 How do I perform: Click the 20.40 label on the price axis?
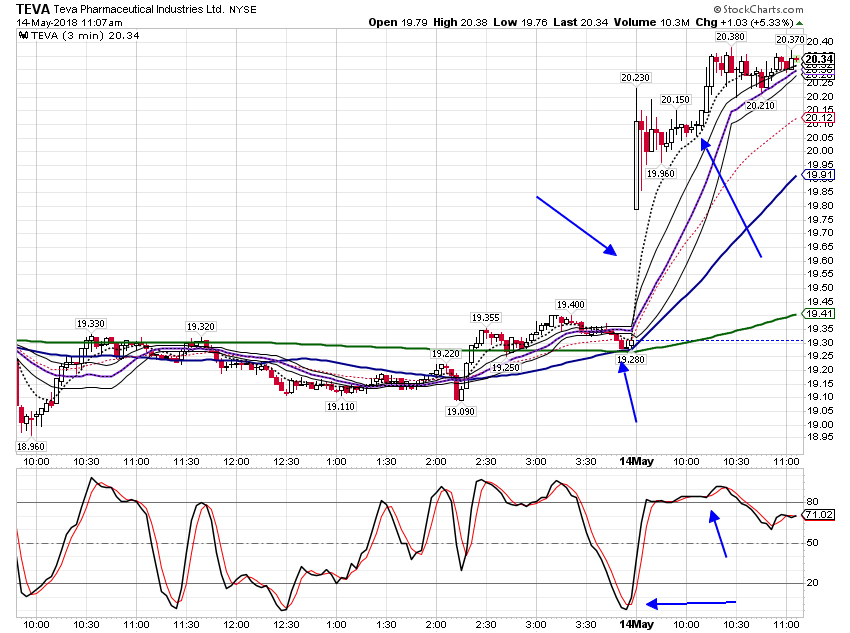coord(820,42)
